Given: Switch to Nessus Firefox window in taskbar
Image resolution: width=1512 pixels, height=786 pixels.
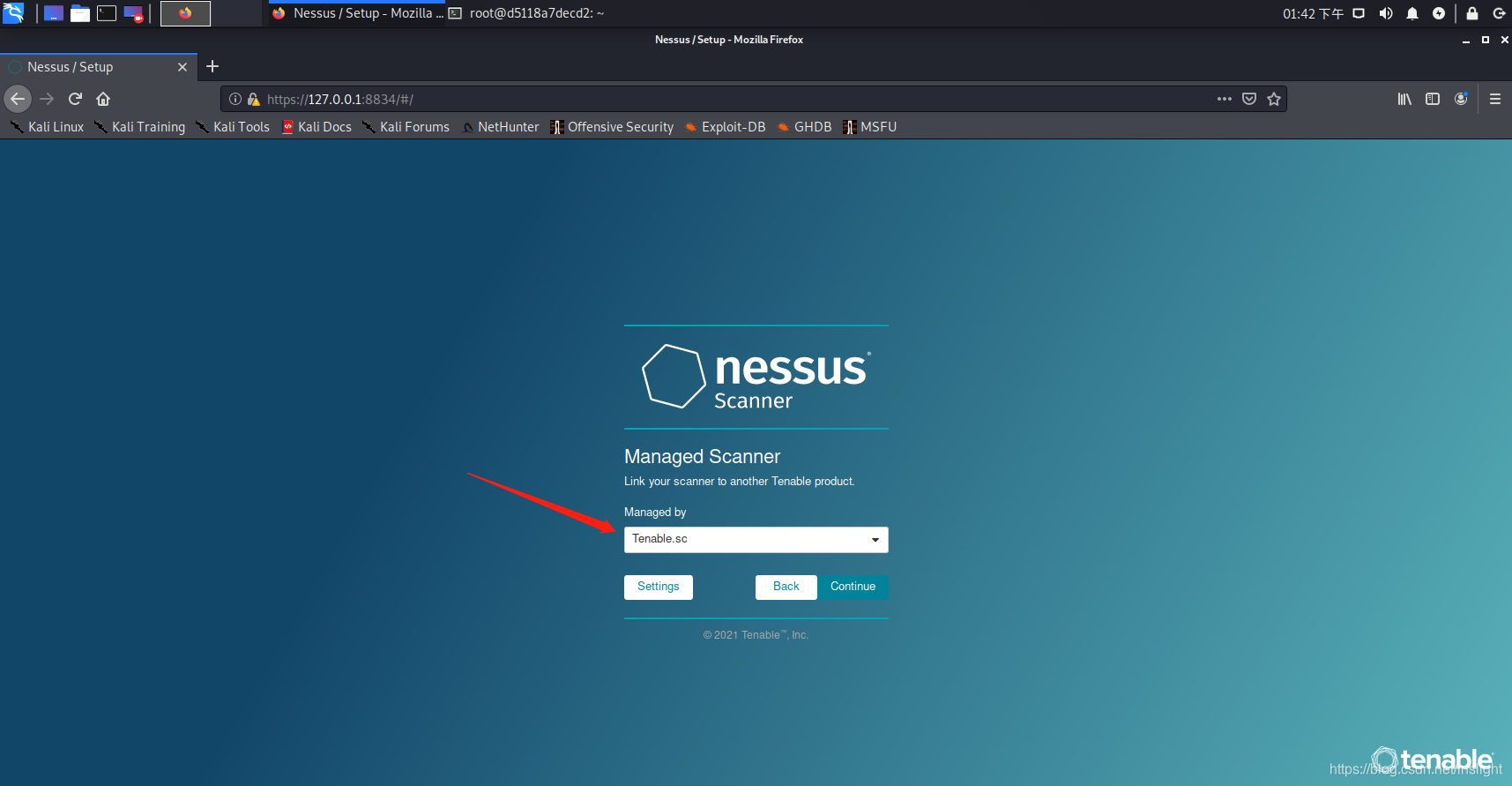Looking at the screenshot, I should (357, 13).
